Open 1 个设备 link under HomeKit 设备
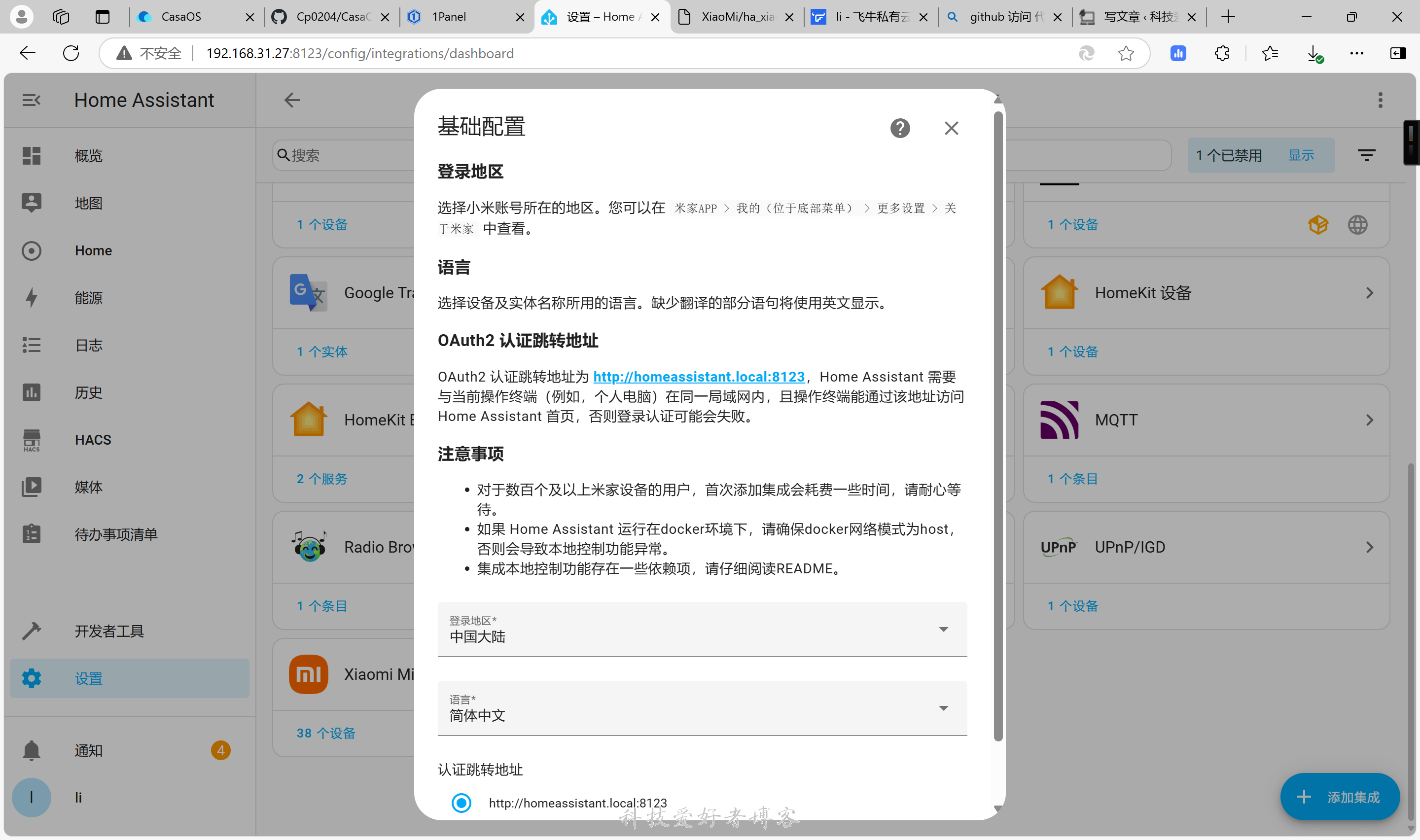This screenshot has width=1420, height=840. (x=1072, y=351)
